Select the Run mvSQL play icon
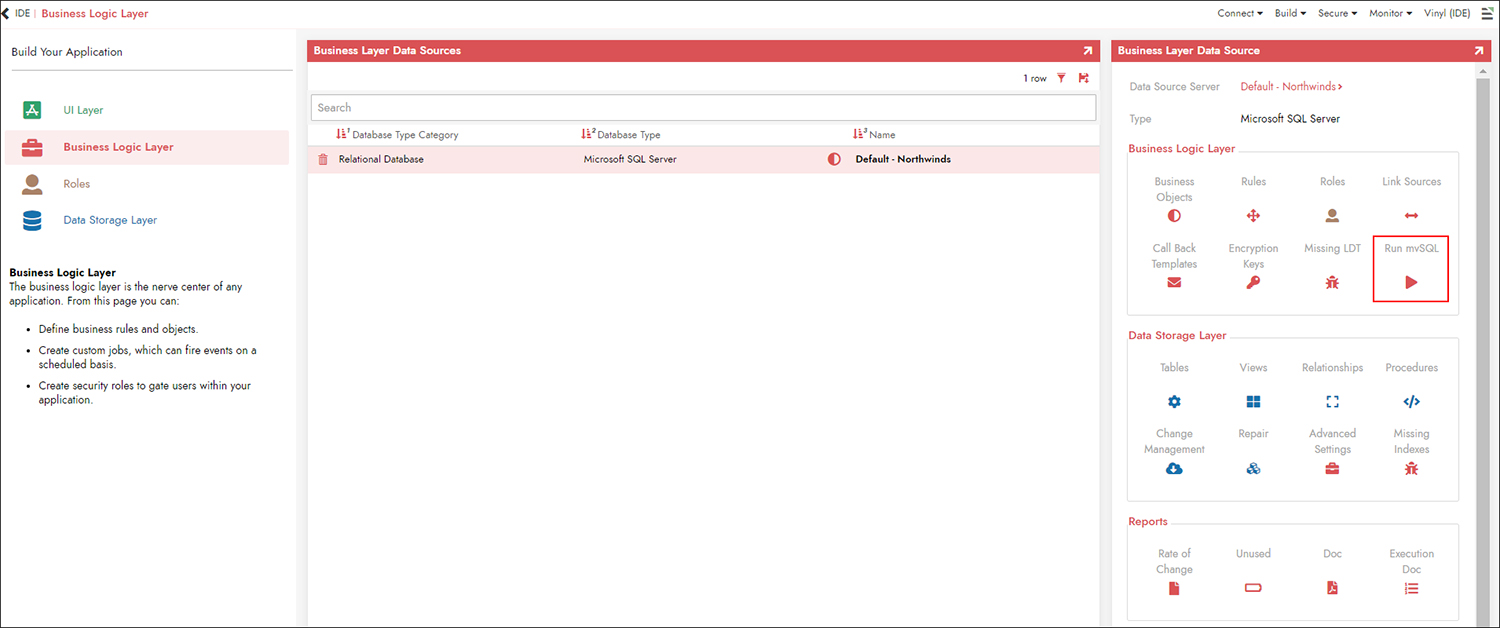 [1411, 282]
